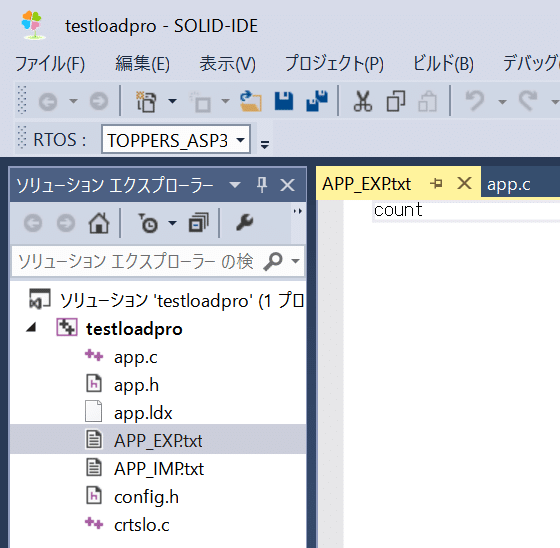The image size is (560, 548).
Task: Select APP_IMP.txt in the solution tree
Action: [159, 469]
